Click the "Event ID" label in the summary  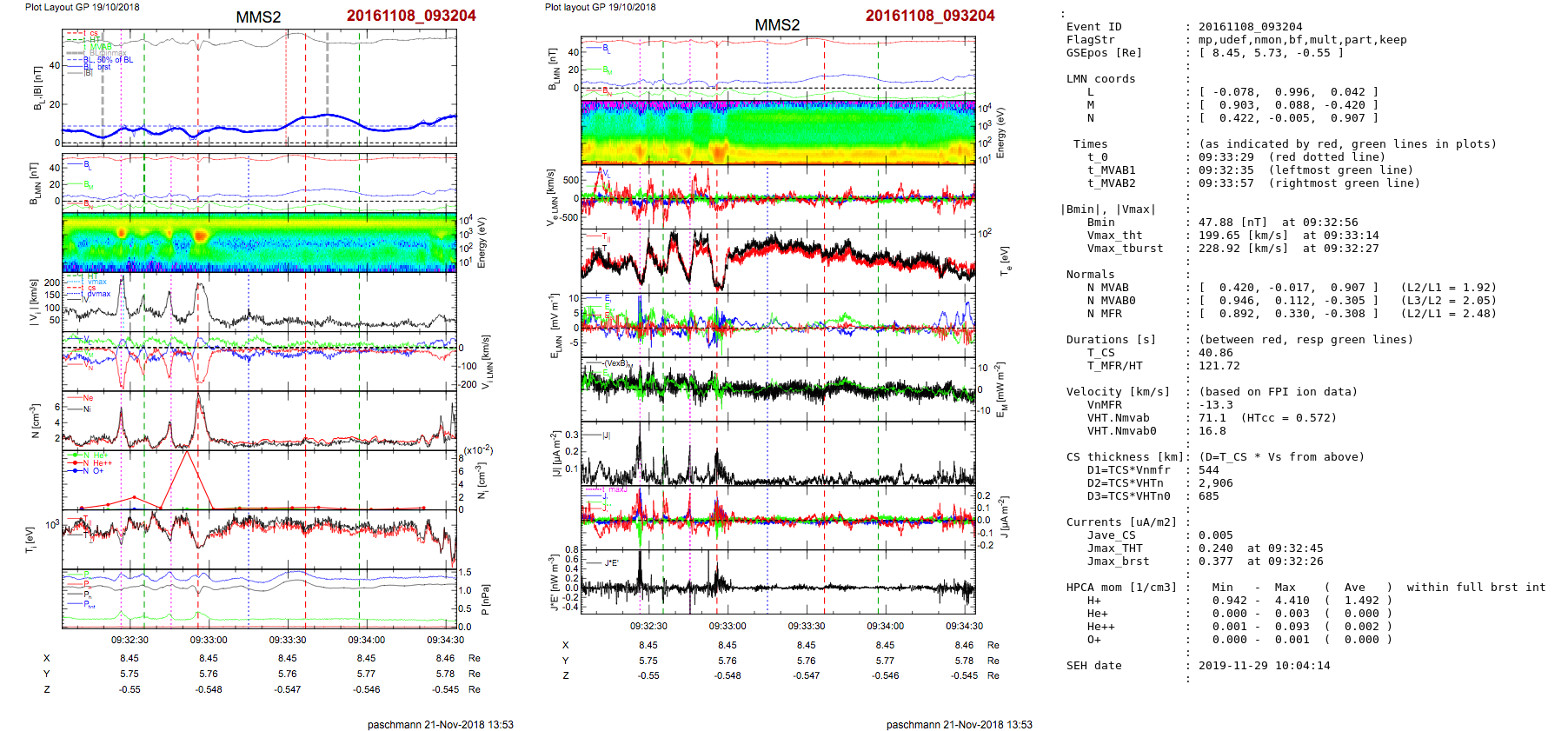point(1093,27)
